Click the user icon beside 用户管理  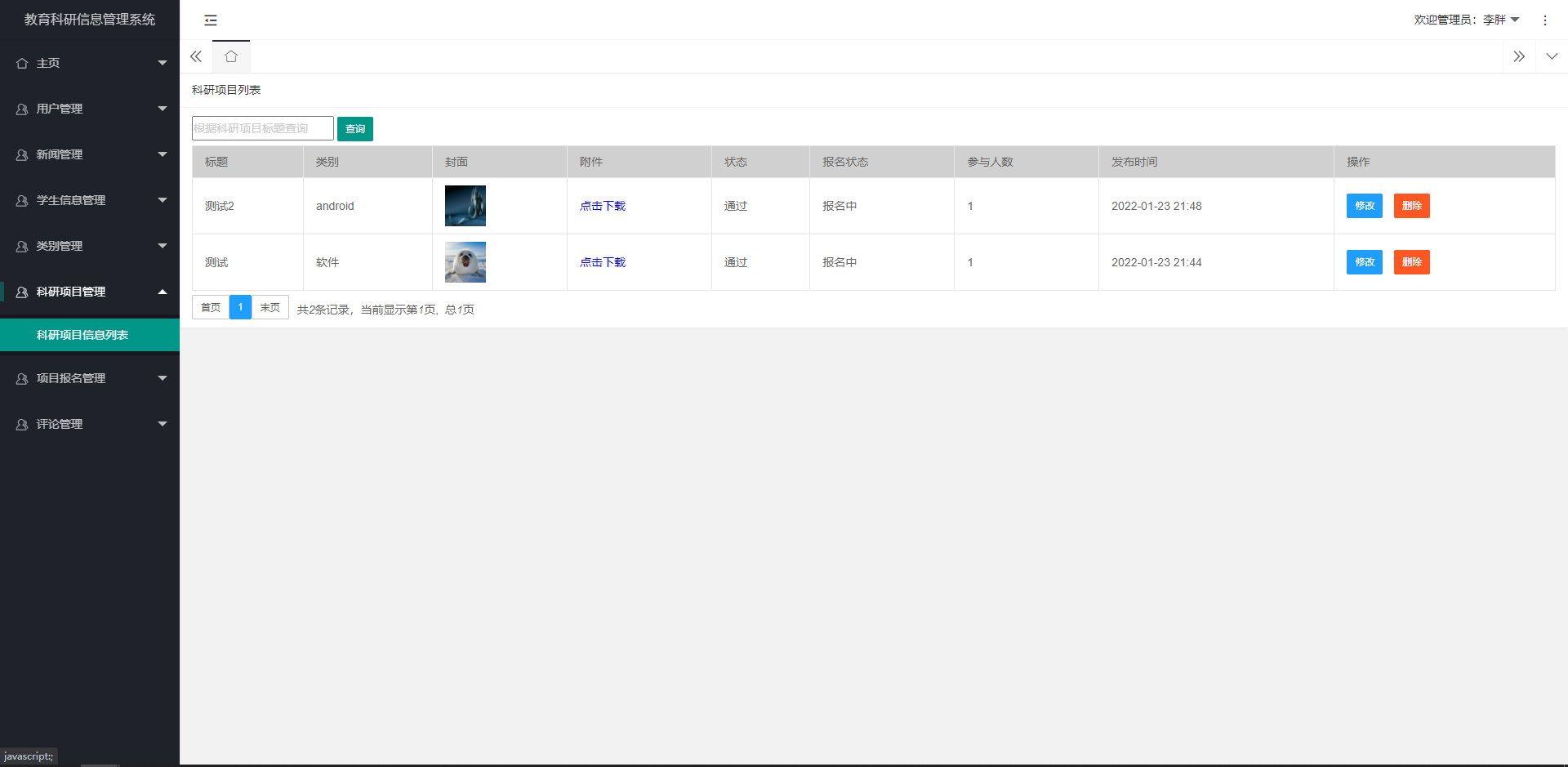tap(22, 109)
